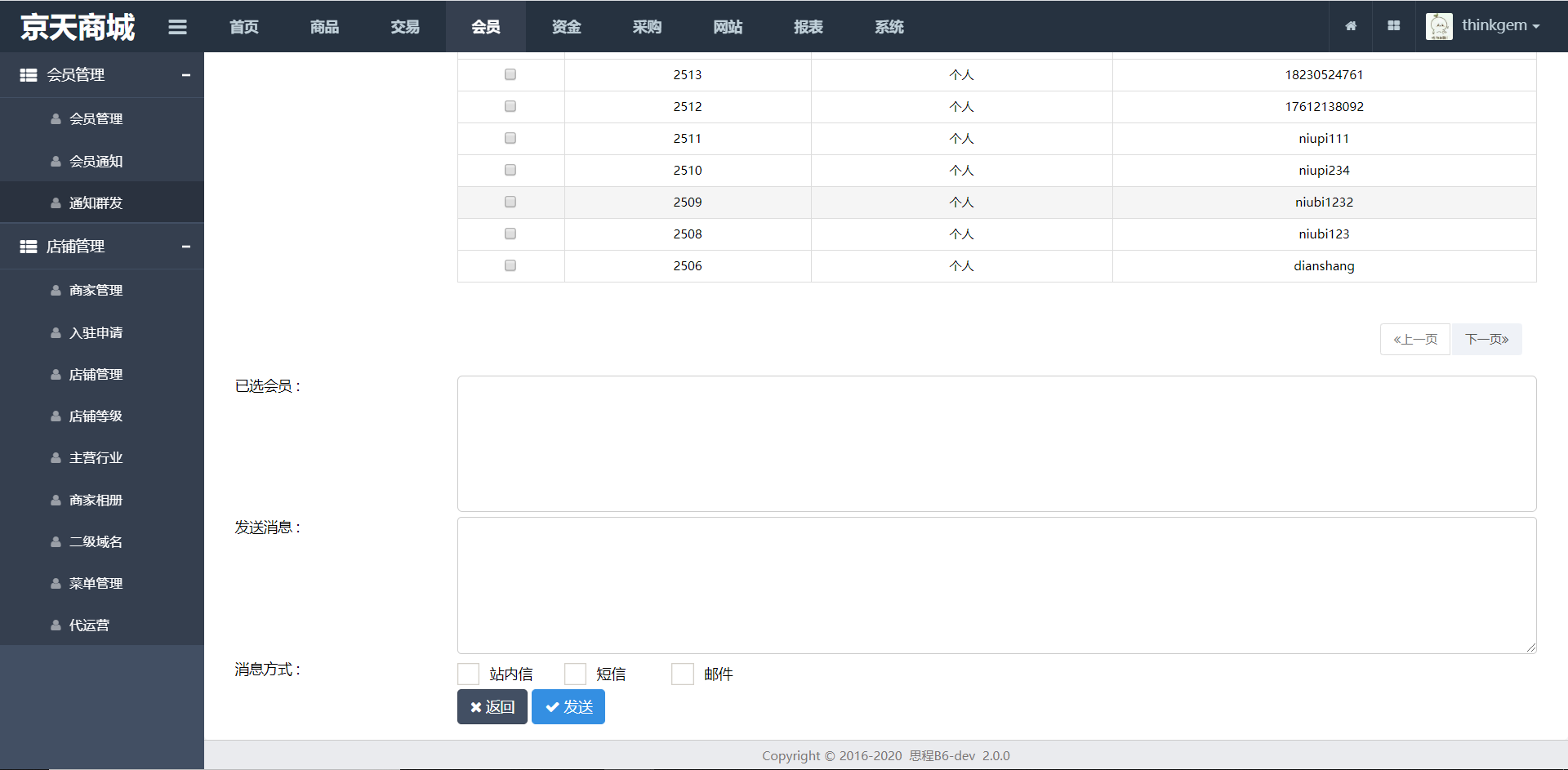Open 资金 in the top navigation
Image resolution: width=1568 pixels, height=770 pixels.
(567, 27)
